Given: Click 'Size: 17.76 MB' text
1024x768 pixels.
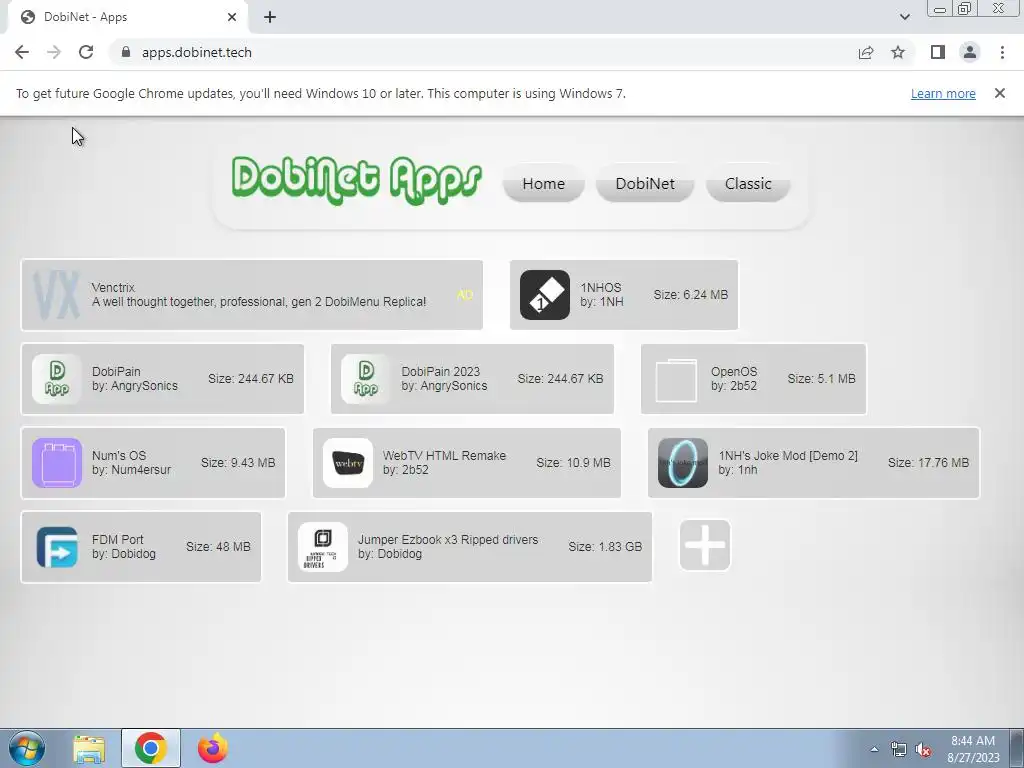Looking at the screenshot, I should 928,462.
